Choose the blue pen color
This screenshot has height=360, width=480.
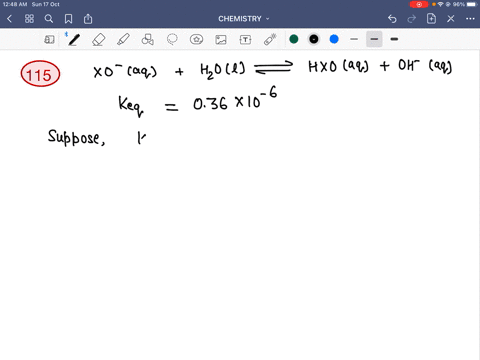(334, 39)
